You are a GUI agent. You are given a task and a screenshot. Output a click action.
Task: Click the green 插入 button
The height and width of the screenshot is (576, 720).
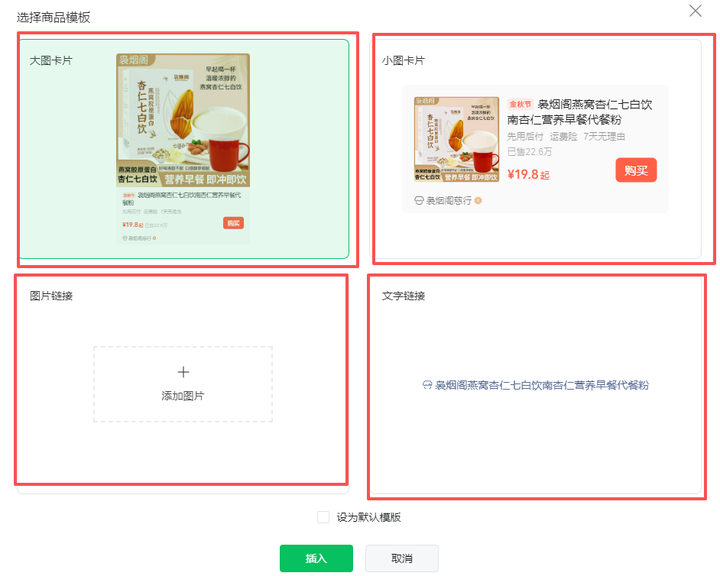pyautogui.click(x=316, y=558)
